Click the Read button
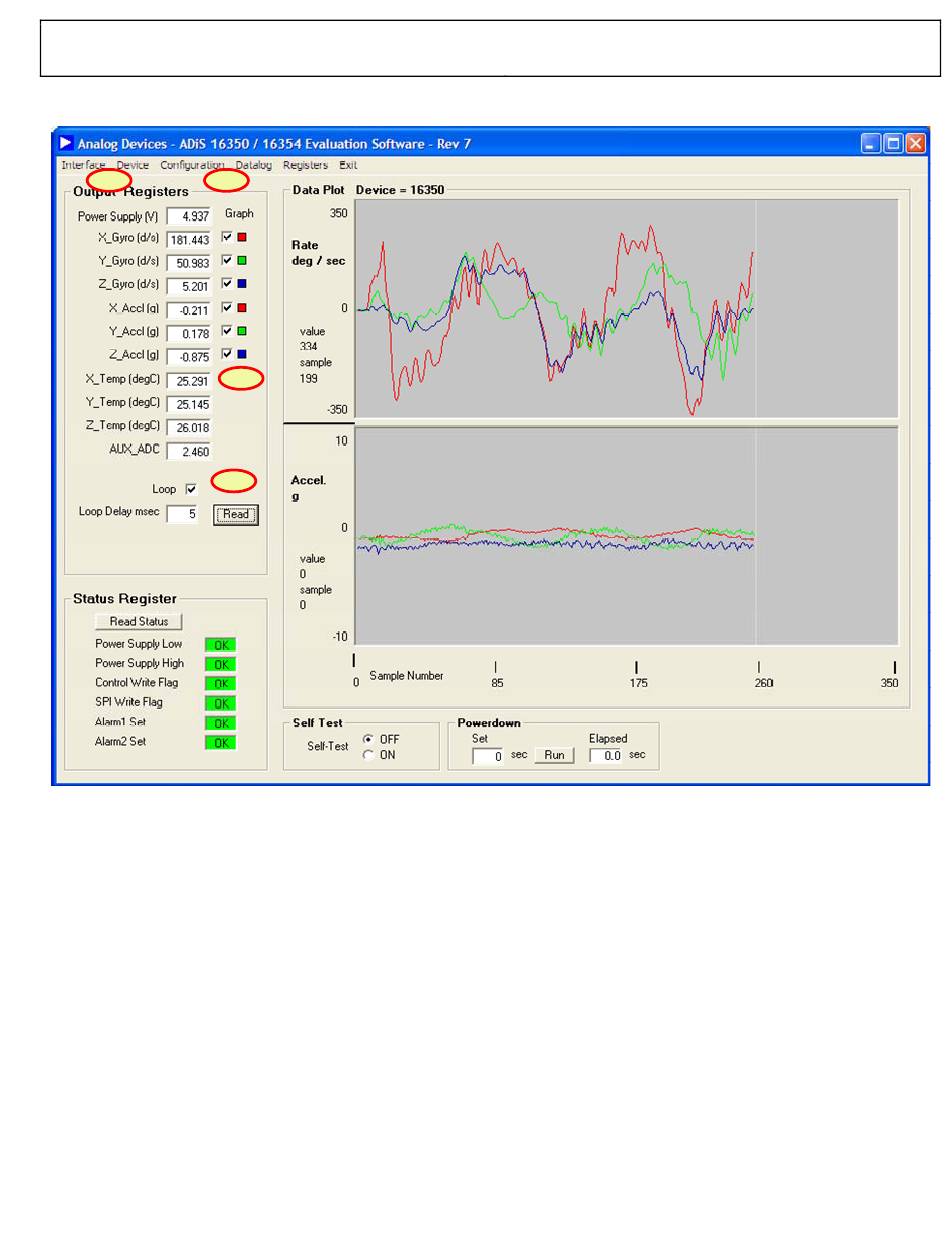This screenshot has width=950, height=1254. coord(236,514)
